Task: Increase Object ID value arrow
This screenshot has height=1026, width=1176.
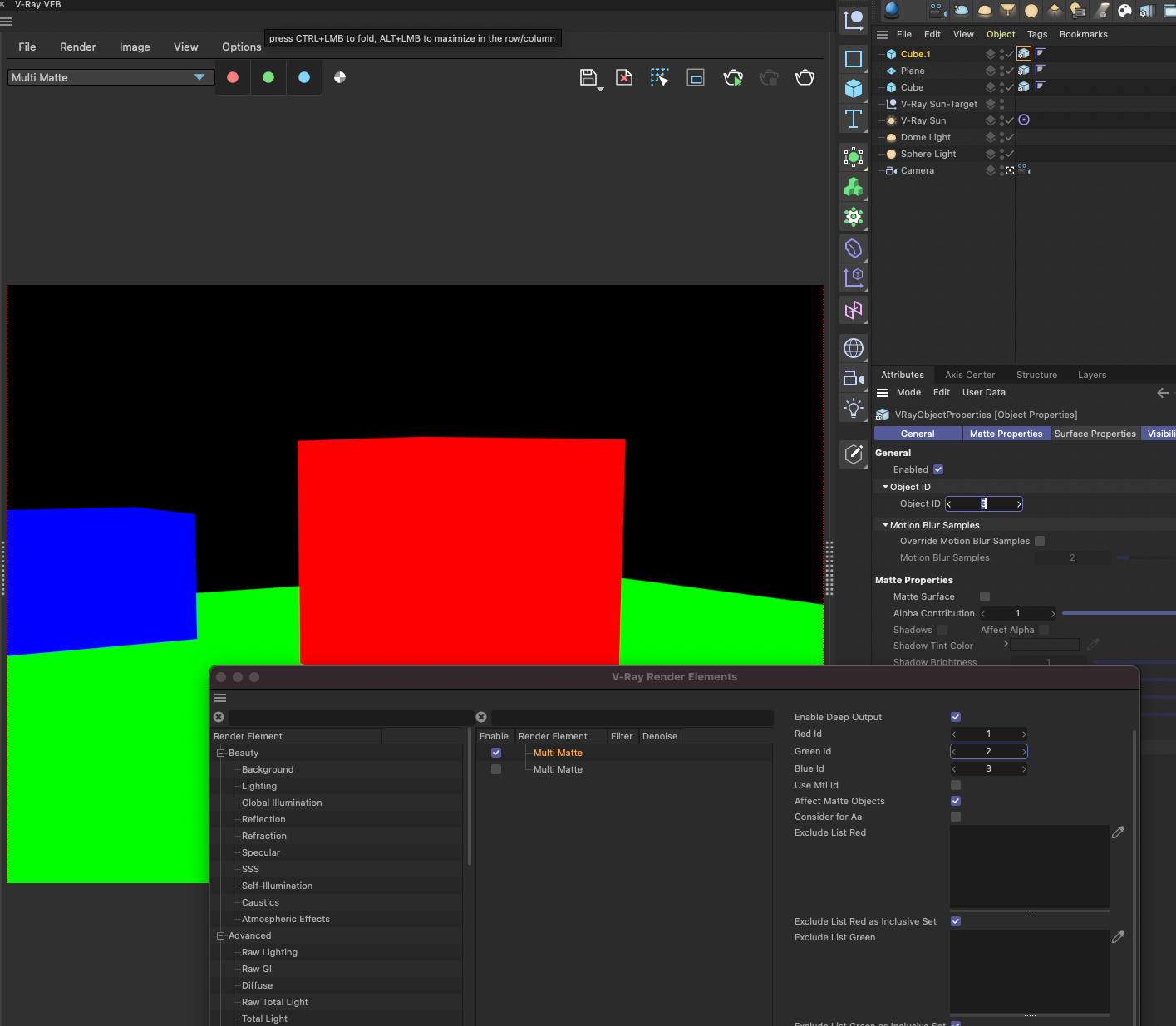Action: click(1019, 504)
